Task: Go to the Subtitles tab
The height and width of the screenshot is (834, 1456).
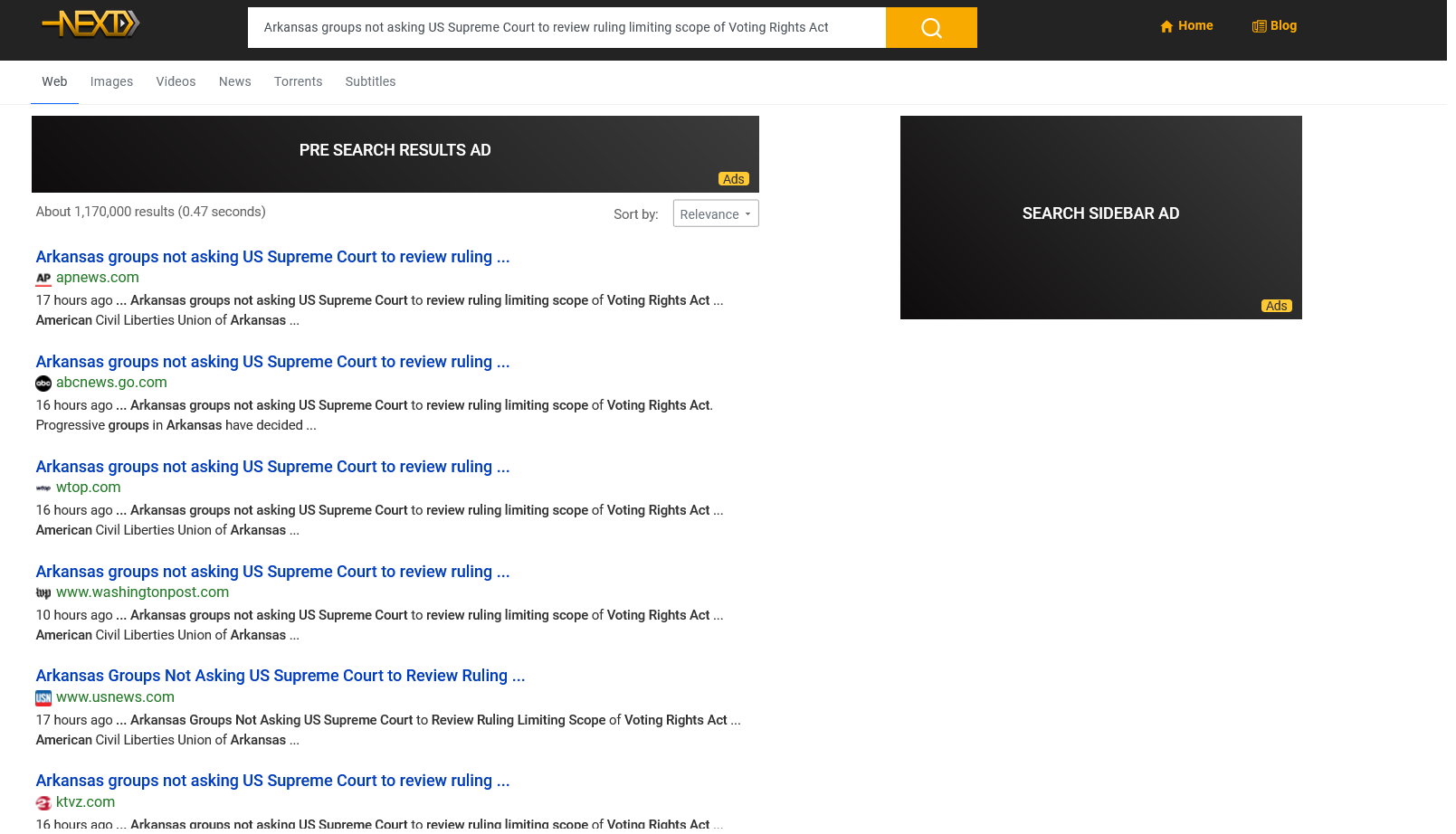Action: (x=370, y=81)
